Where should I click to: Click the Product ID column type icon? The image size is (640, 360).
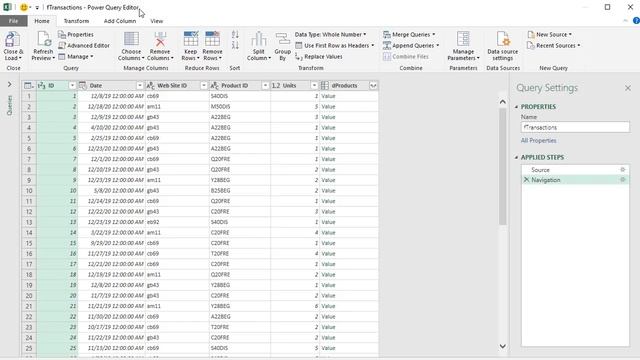coord(215,85)
